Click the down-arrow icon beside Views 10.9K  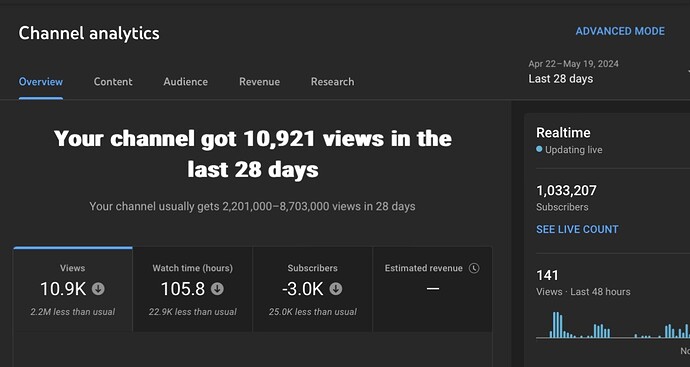(x=98, y=289)
